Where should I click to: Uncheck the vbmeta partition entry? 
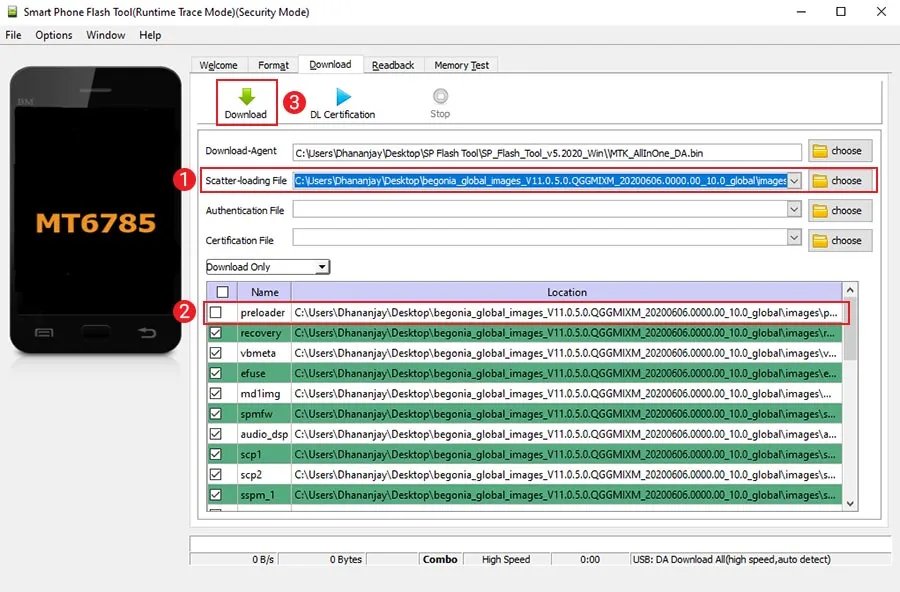(x=216, y=352)
